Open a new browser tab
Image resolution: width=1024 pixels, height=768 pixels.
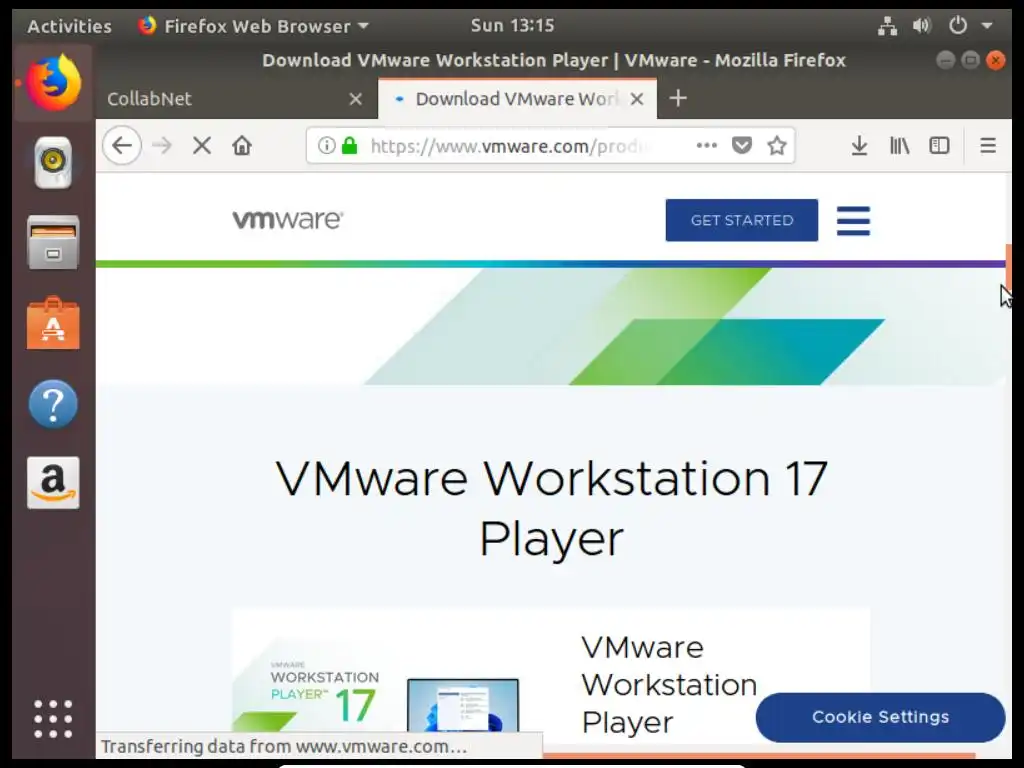(x=678, y=98)
